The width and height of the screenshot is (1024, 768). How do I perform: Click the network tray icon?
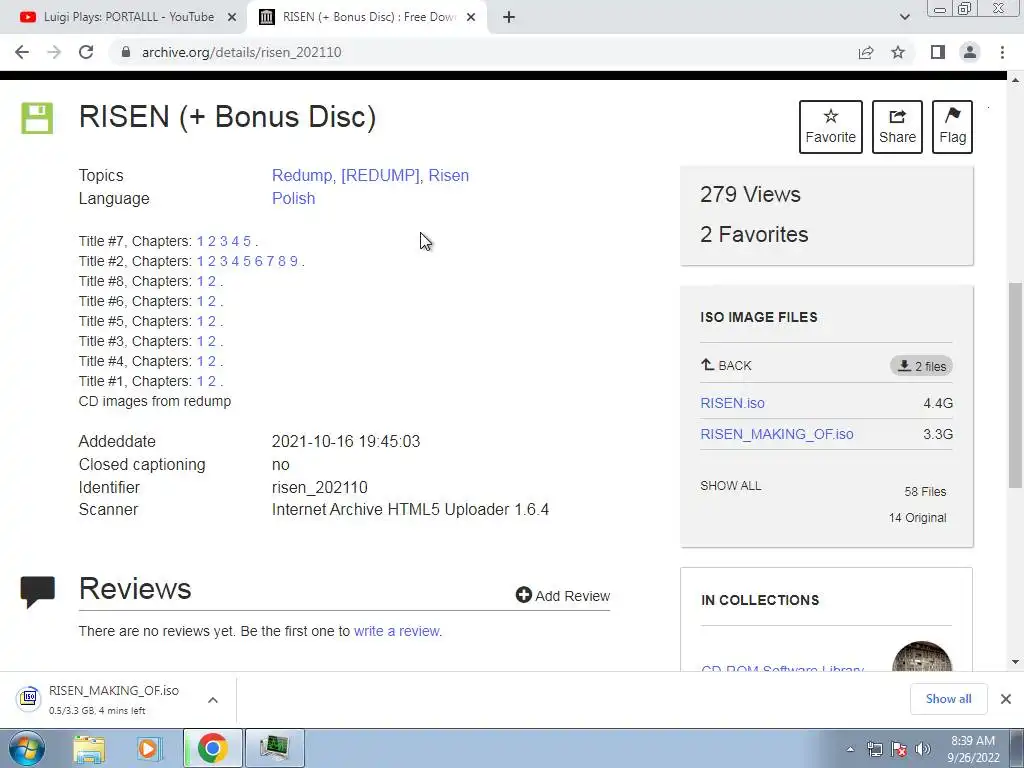click(x=874, y=749)
